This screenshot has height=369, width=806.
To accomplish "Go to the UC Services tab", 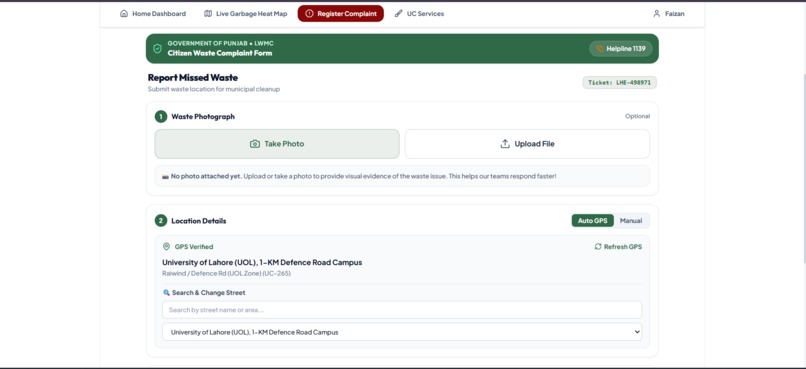I will coord(419,14).
